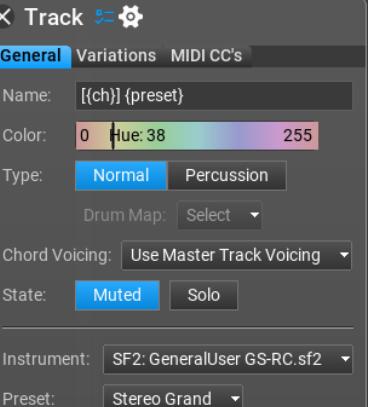
Task: Set track type to Normal
Action: [x=121, y=176]
